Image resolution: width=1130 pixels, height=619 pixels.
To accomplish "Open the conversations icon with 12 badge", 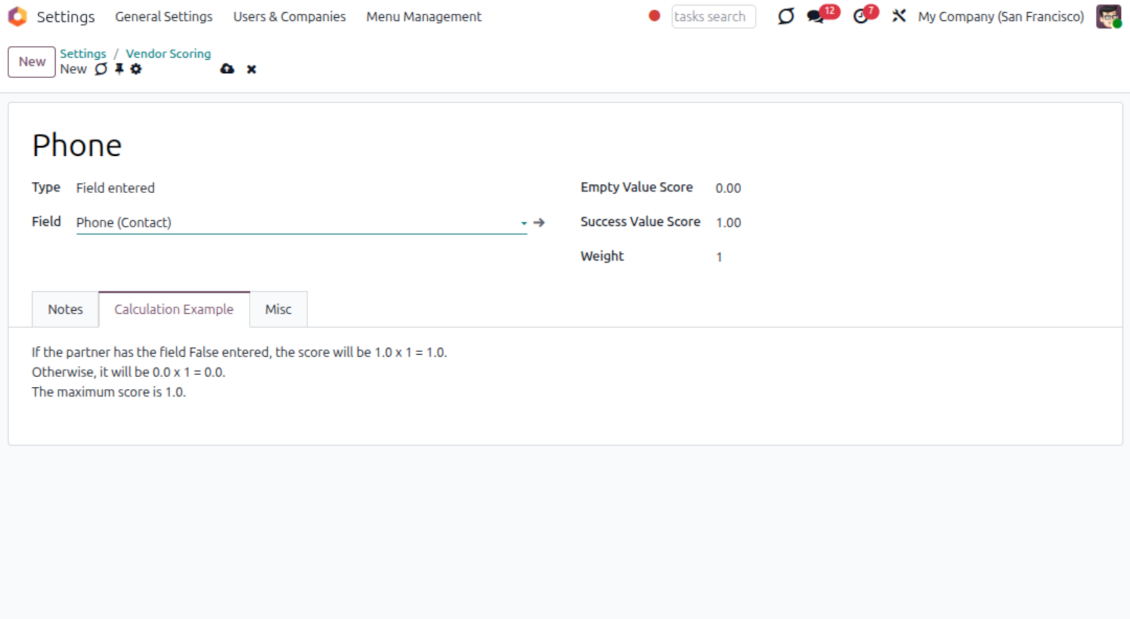I will click(x=816, y=17).
